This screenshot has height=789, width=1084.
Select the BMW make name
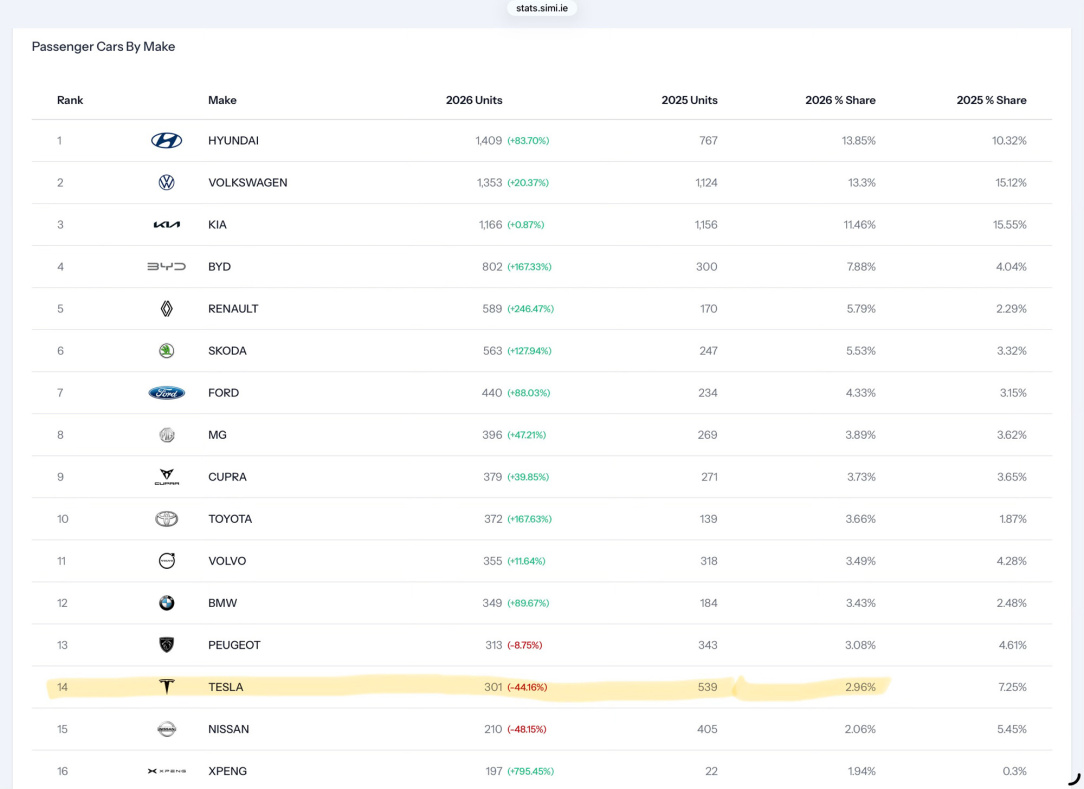click(x=223, y=603)
